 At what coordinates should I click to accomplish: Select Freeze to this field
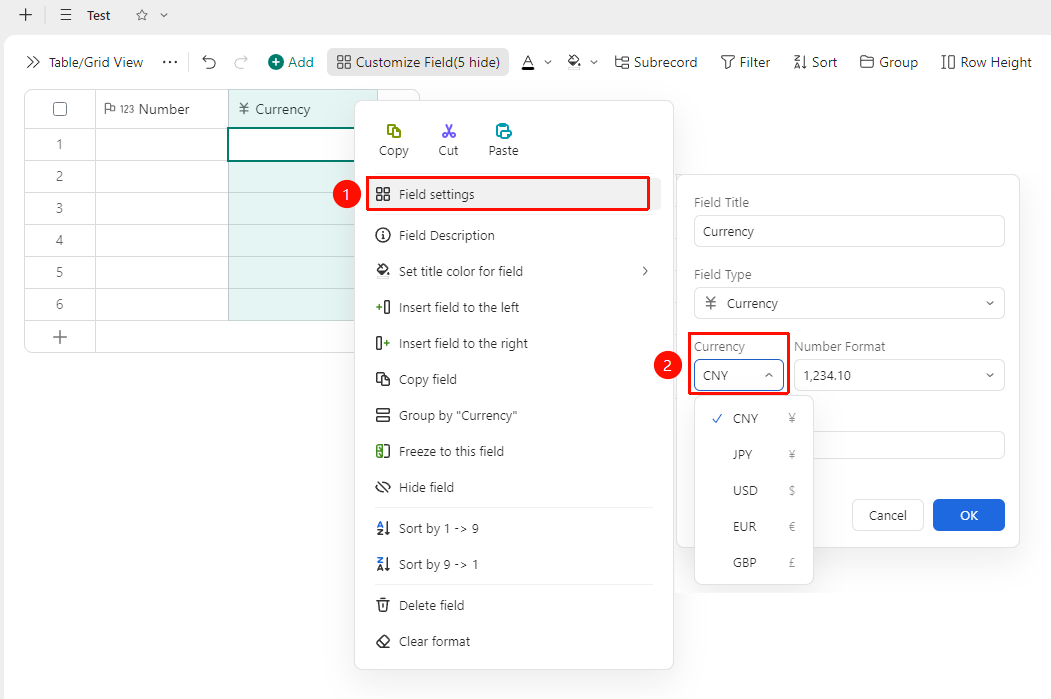[x=513, y=451]
